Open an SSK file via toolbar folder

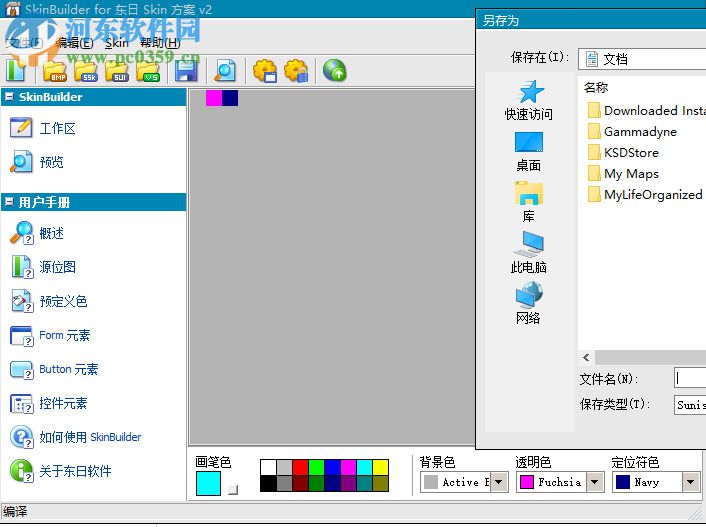point(86,70)
